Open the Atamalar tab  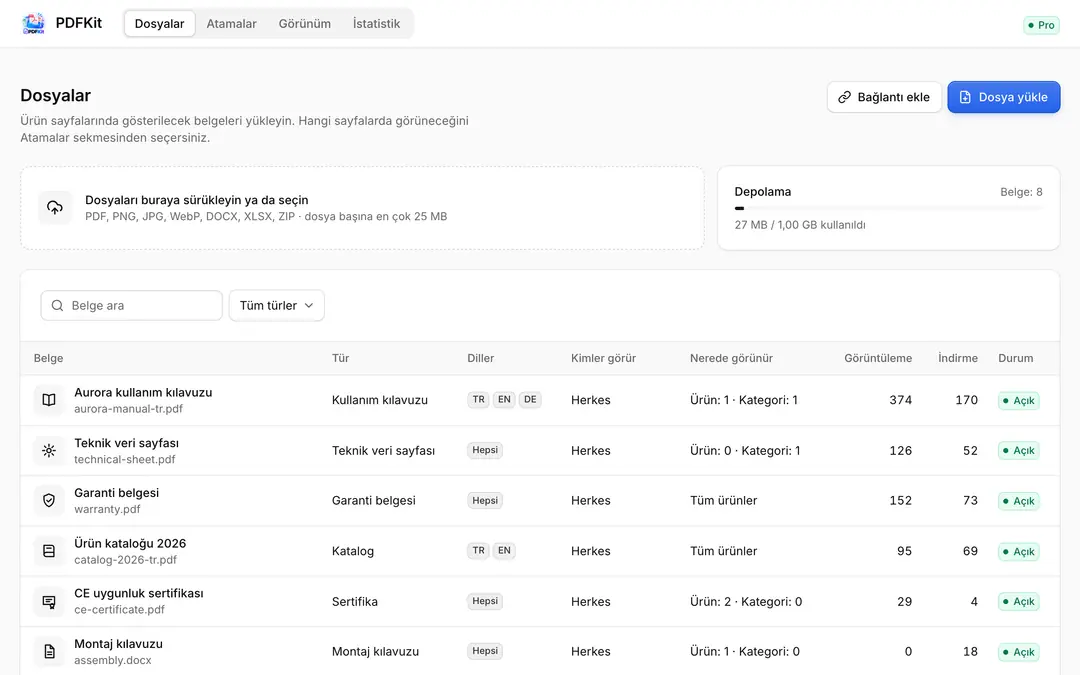231,23
